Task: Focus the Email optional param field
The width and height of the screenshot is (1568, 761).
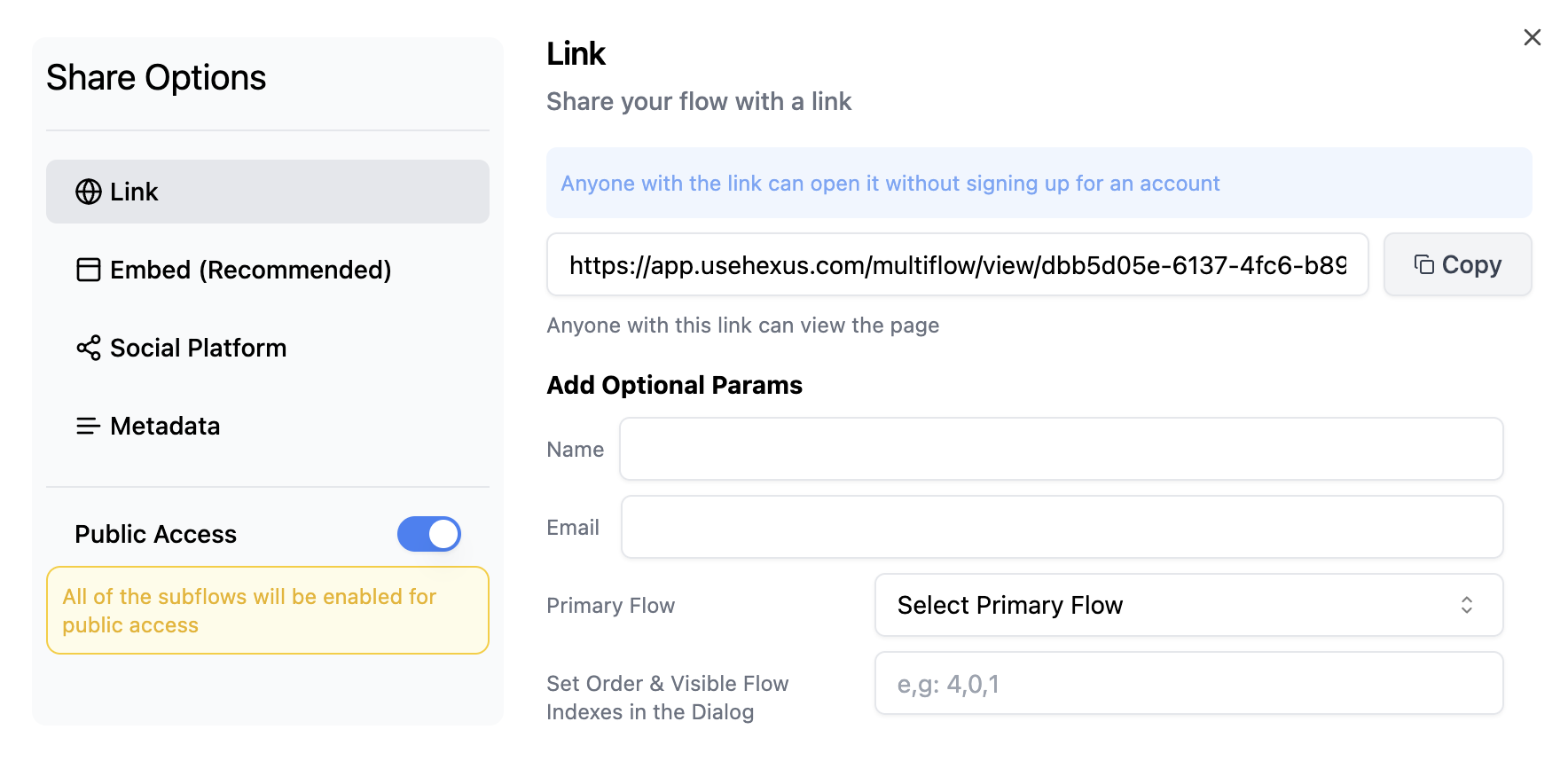Action: point(1062,527)
